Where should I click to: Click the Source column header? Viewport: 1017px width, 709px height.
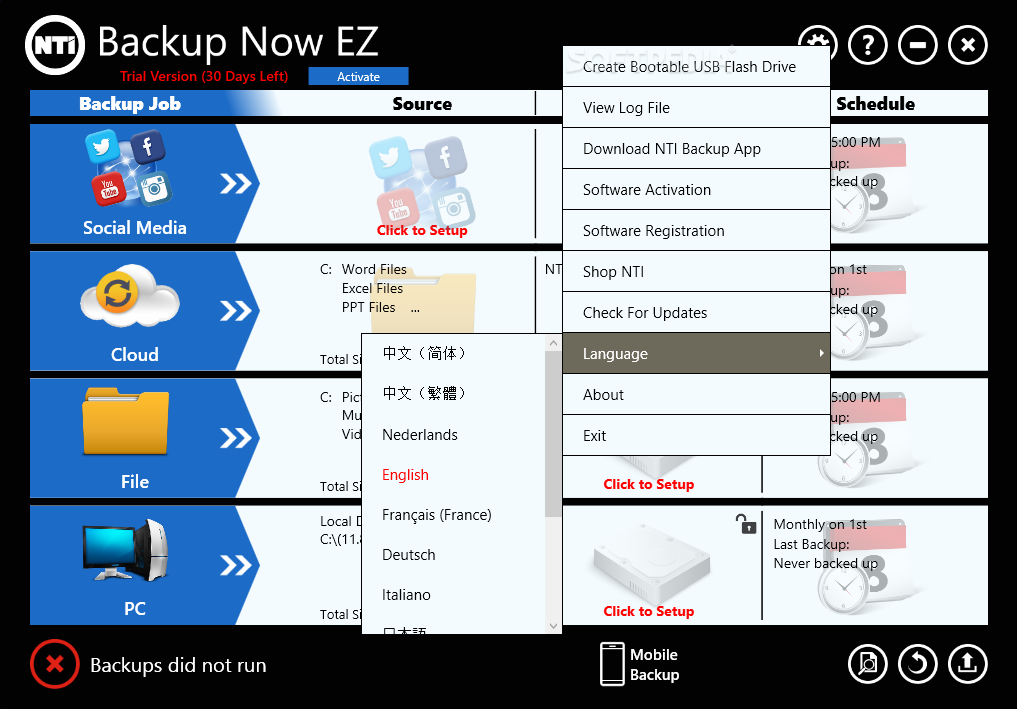tap(422, 103)
